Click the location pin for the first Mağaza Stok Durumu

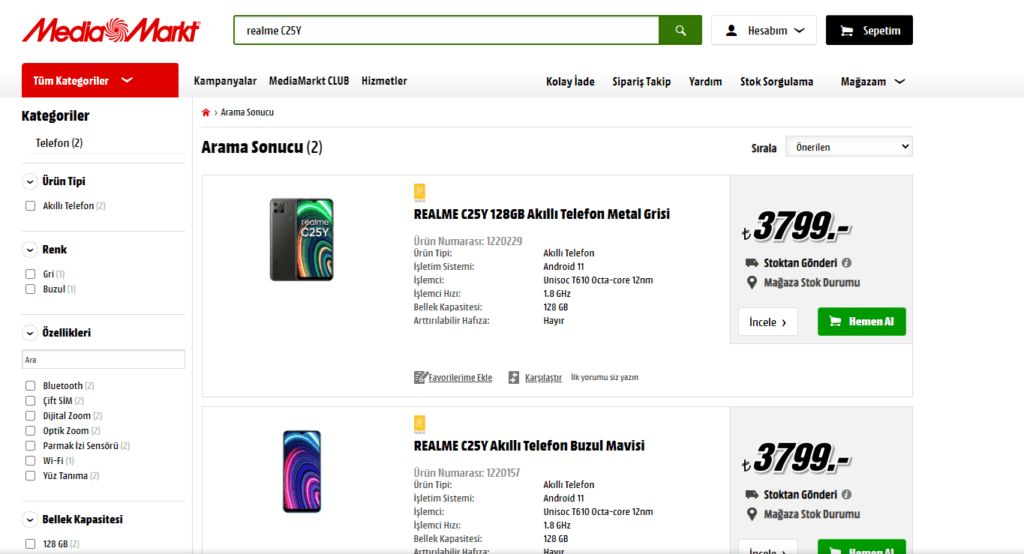click(x=752, y=283)
